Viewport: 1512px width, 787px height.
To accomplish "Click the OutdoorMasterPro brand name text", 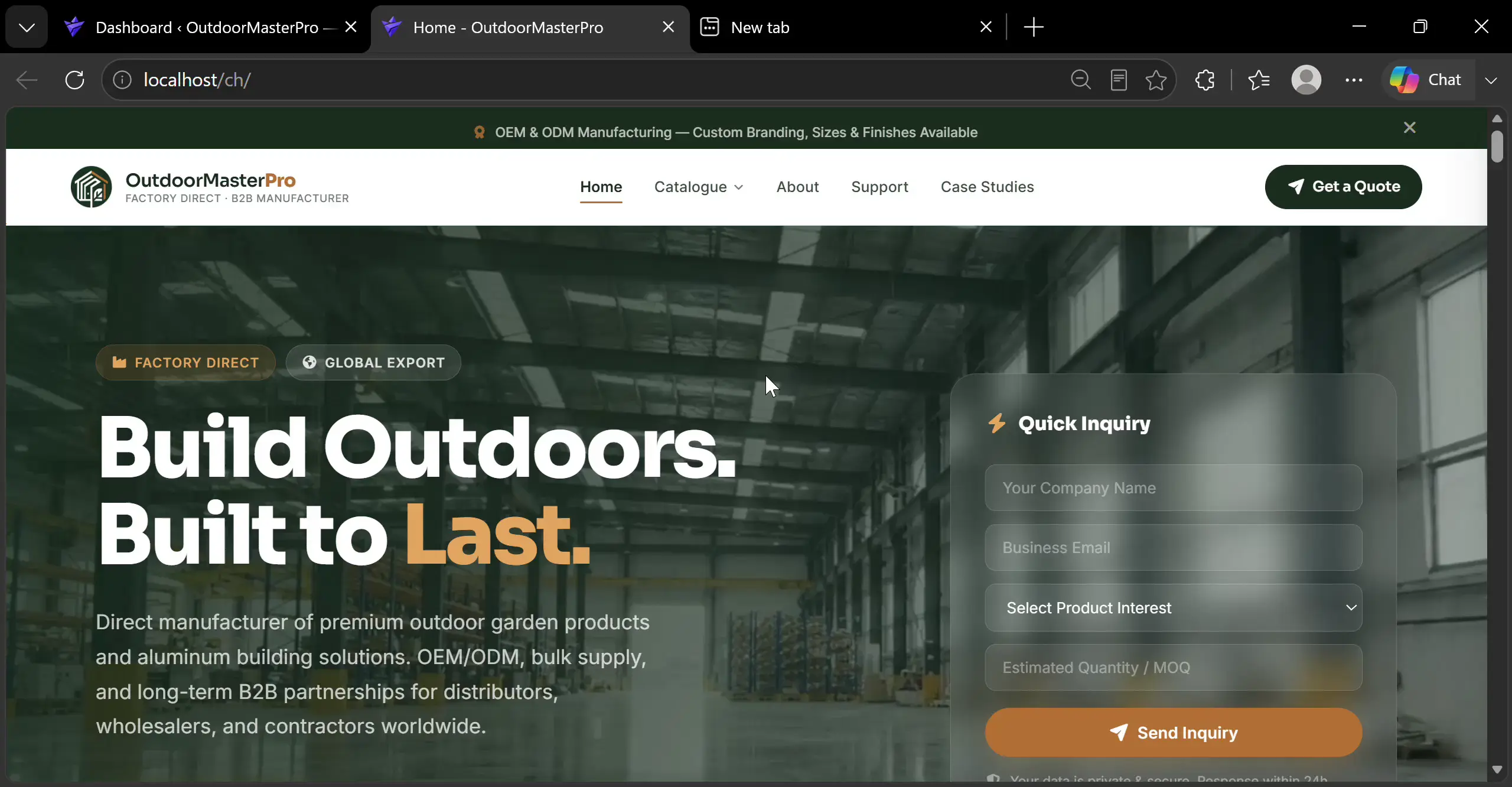I will (211, 180).
